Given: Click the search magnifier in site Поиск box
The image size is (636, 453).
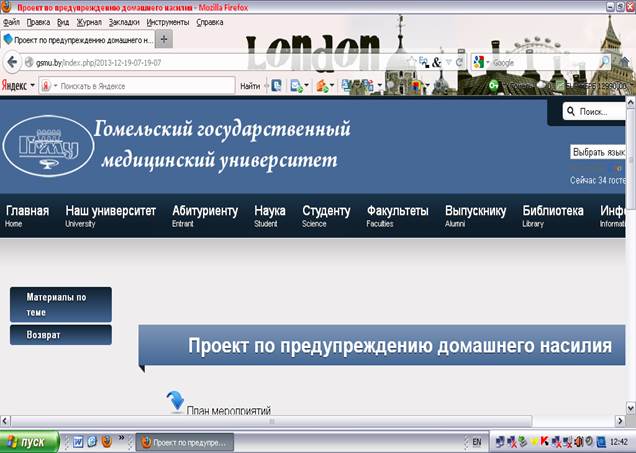Looking at the screenshot, I should coord(571,111).
